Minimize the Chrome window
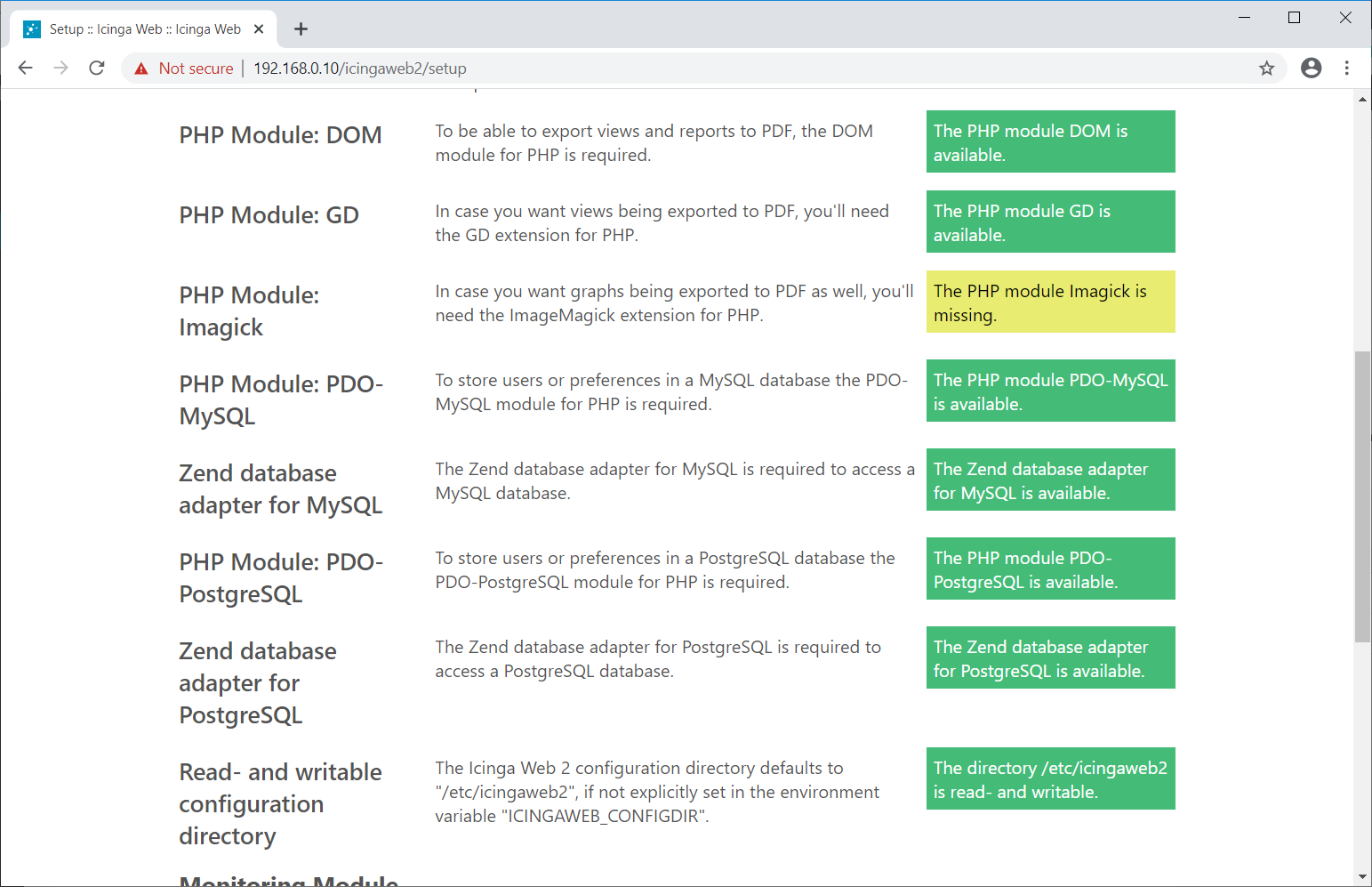This screenshot has width=1372, height=887. click(1245, 18)
